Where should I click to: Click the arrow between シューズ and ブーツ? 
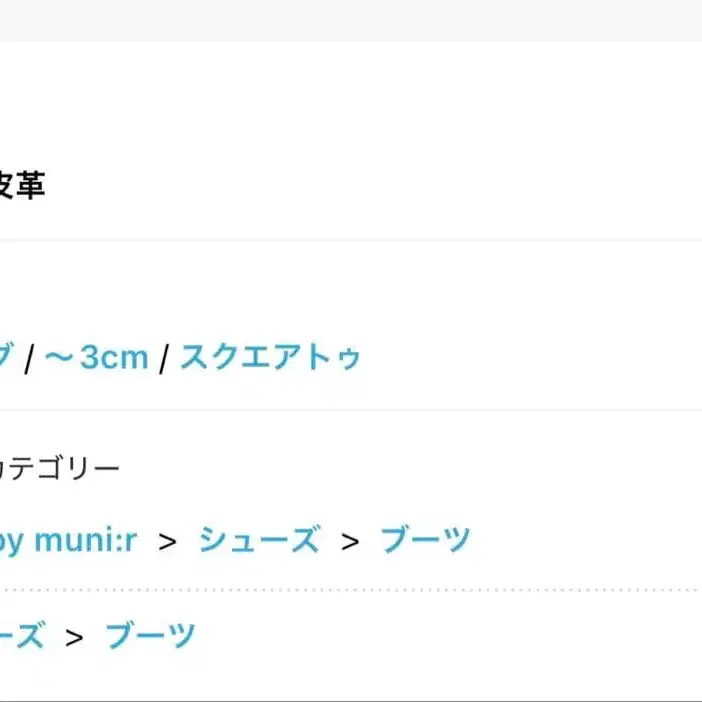(x=350, y=542)
